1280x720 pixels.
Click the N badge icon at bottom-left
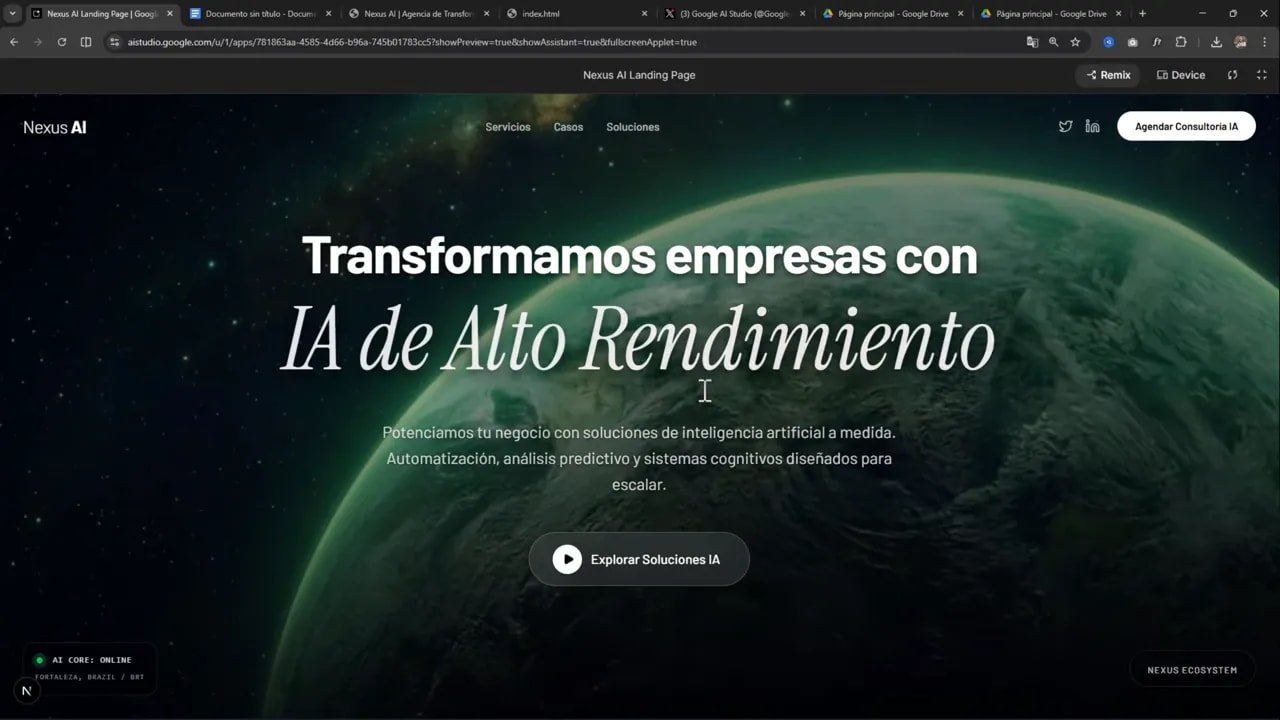pos(26,691)
